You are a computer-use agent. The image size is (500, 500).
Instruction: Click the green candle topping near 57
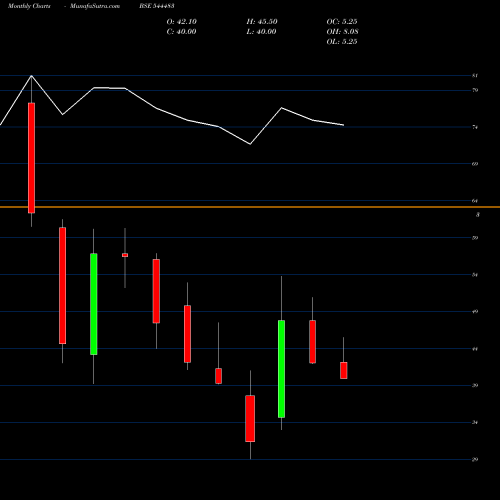coord(94,304)
